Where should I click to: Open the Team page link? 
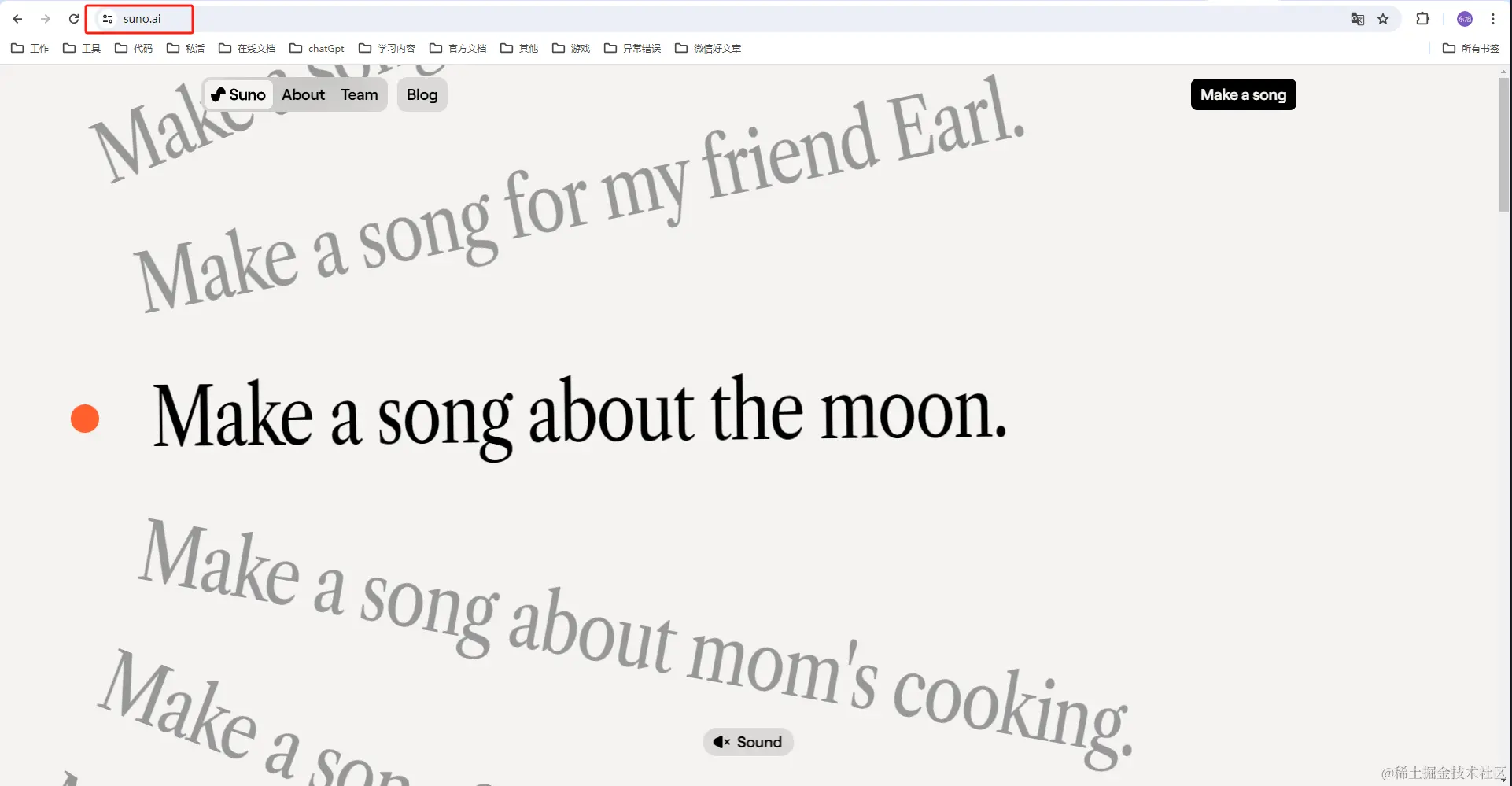[360, 94]
